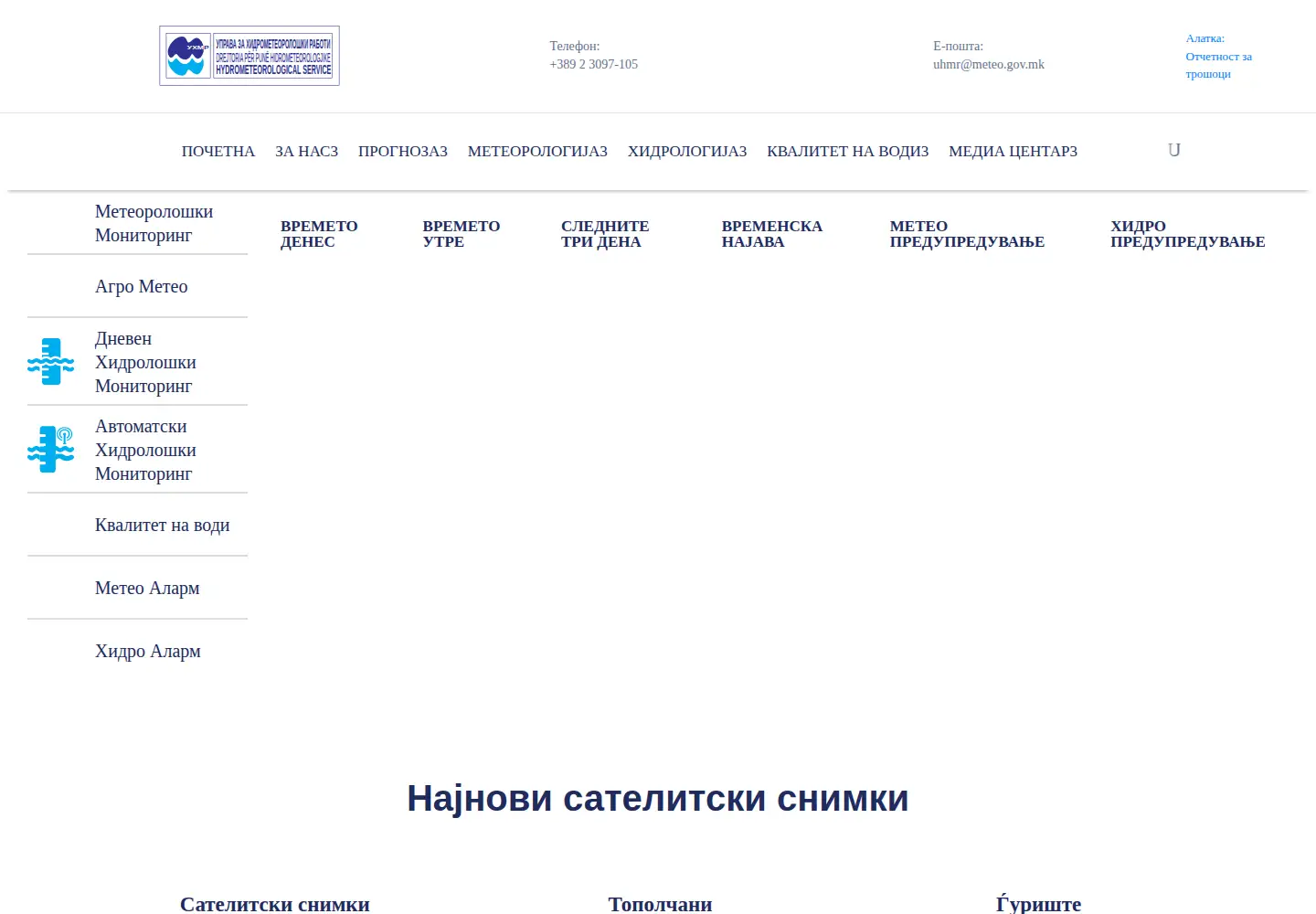Click the Ѓуриште heading
The height and width of the screenshot is (914, 1316).
1039,904
